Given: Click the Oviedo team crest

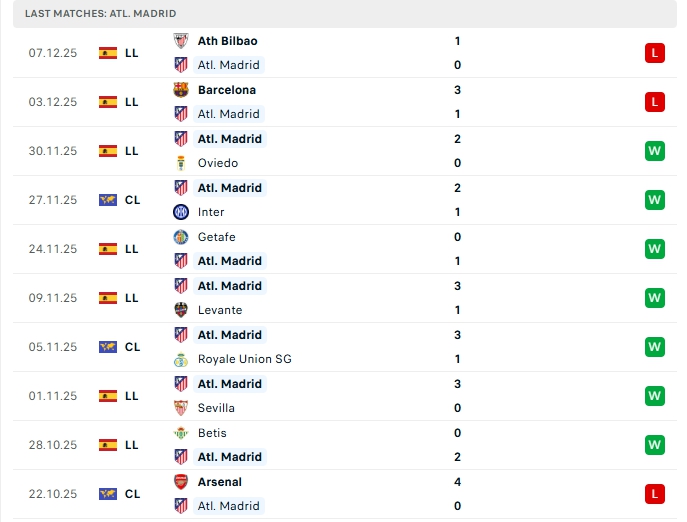Looking at the screenshot, I should pos(181,163).
